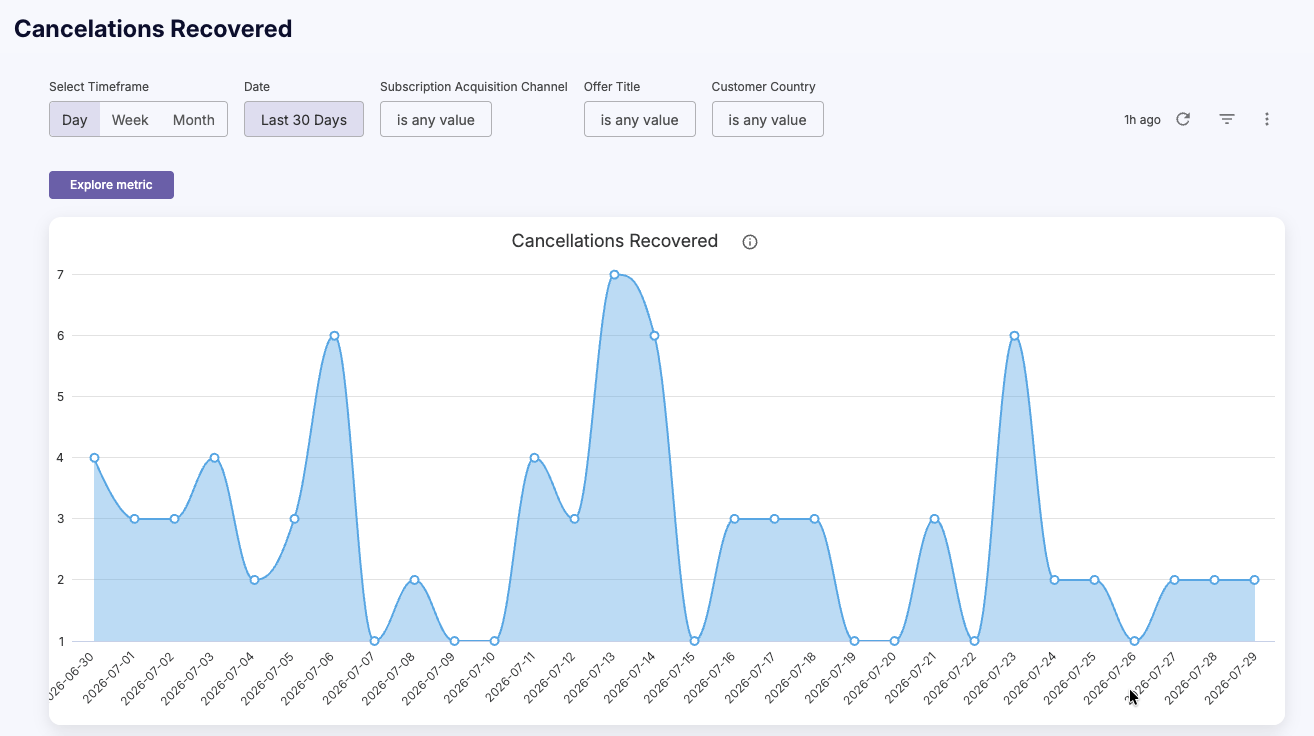Screen dimensions: 1314x736
Task: Switch timeframe to Month
Action: click(193, 119)
